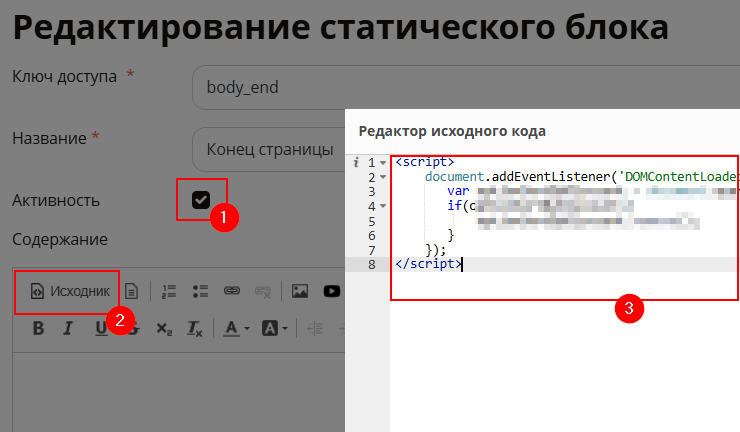
Task: Toggle italic formatting
Action: point(68,328)
